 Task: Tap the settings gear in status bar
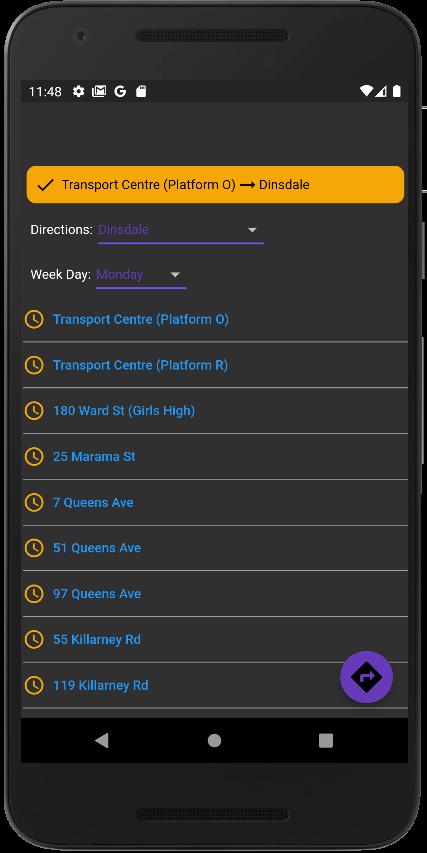point(78,91)
